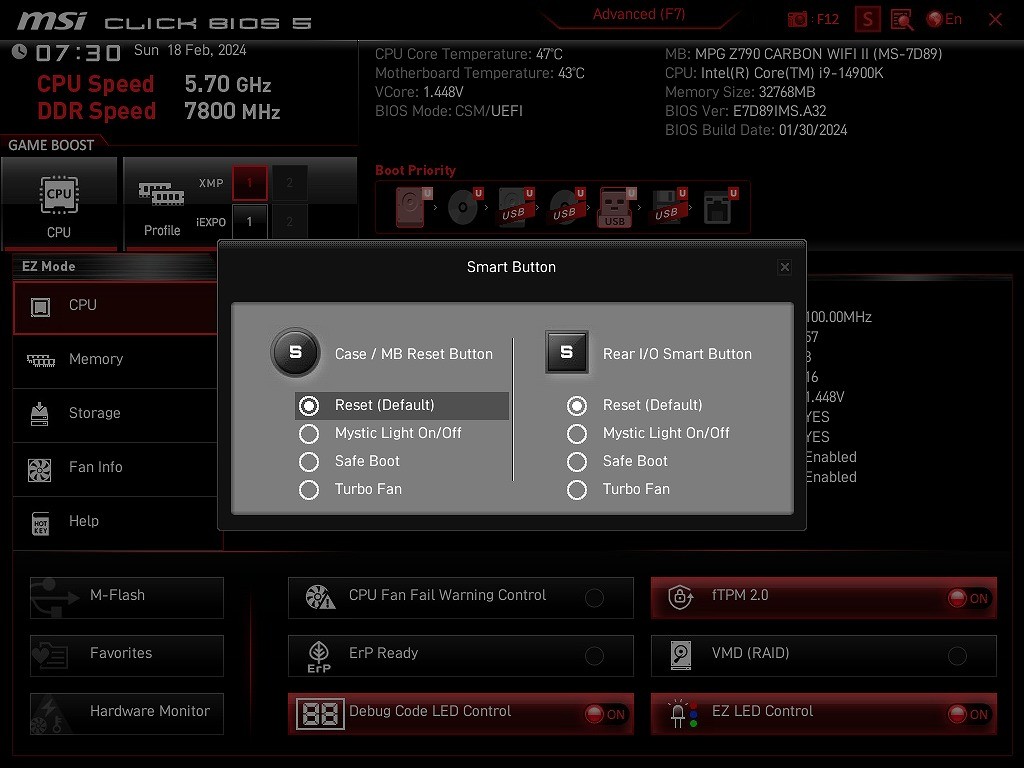The width and height of the screenshot is (1024, 768).
Task: Click the EZ LED Control bulb icon
Action: click(682, 714)
